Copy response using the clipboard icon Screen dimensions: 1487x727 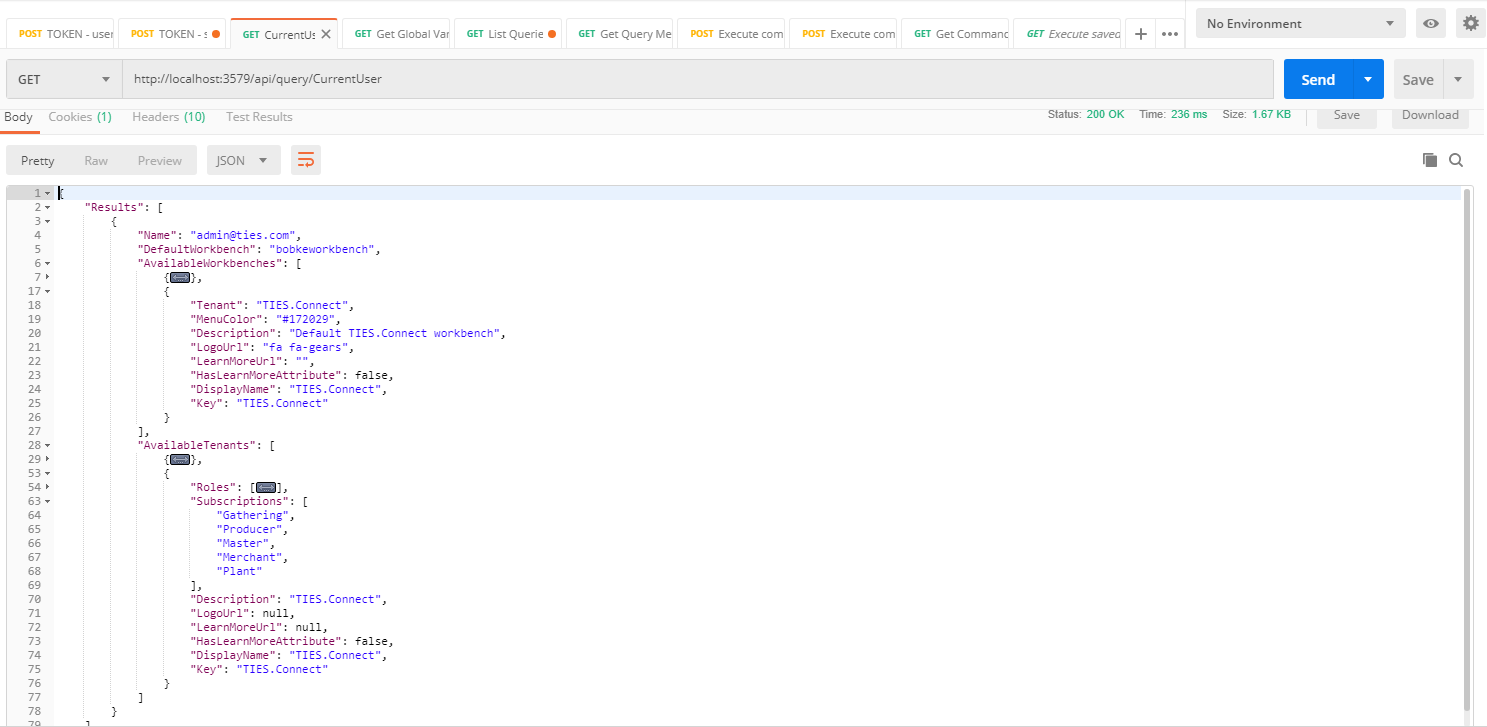(1430, 160)
